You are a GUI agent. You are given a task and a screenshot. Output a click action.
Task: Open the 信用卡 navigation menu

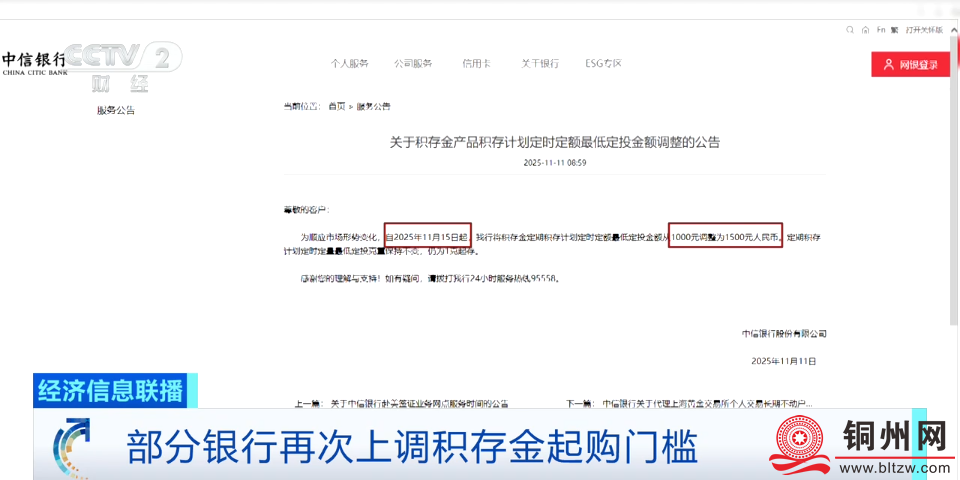click(x=477, y=63)
